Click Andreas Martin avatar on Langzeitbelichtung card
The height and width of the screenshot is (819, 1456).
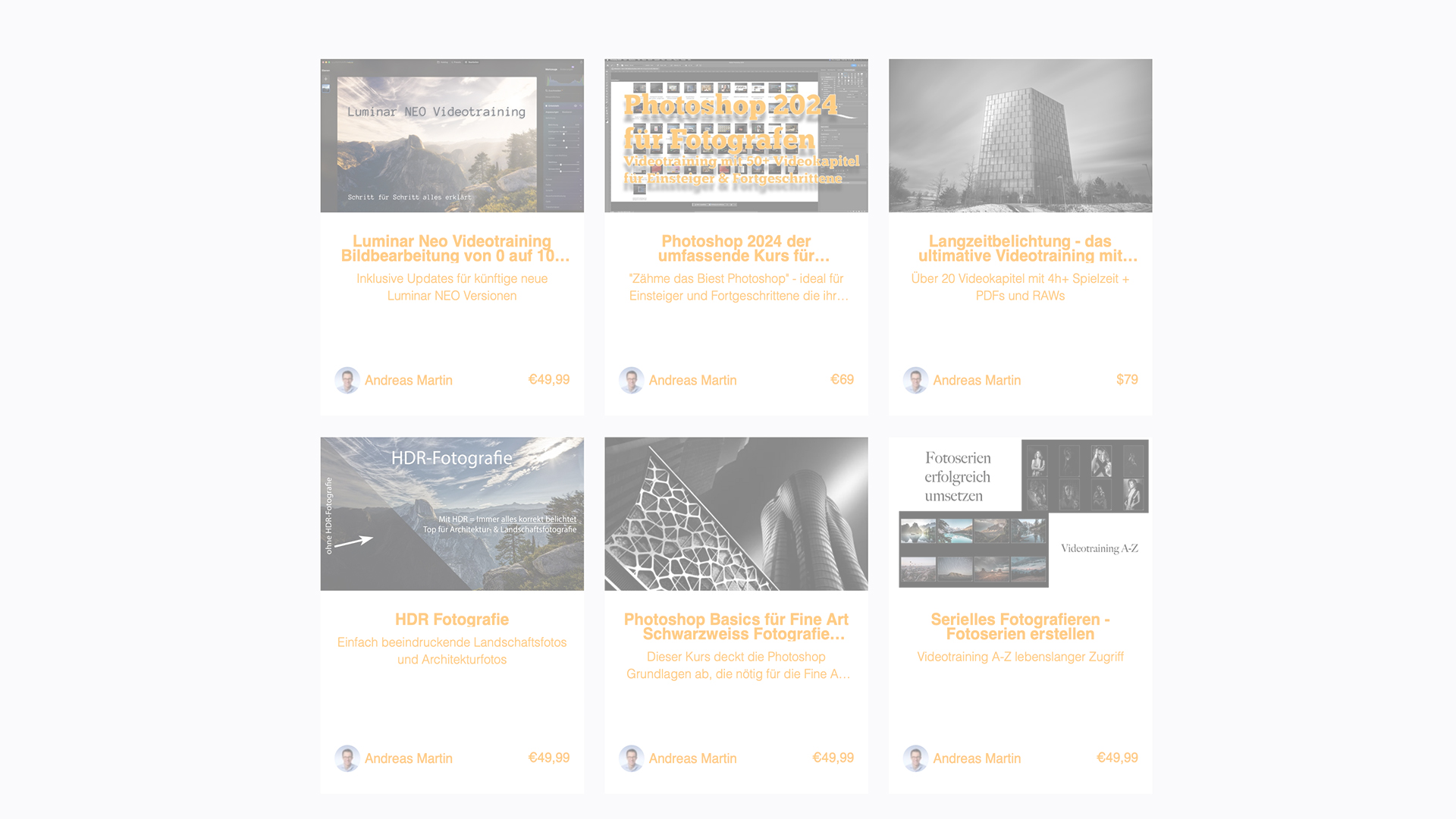(916, 380)
